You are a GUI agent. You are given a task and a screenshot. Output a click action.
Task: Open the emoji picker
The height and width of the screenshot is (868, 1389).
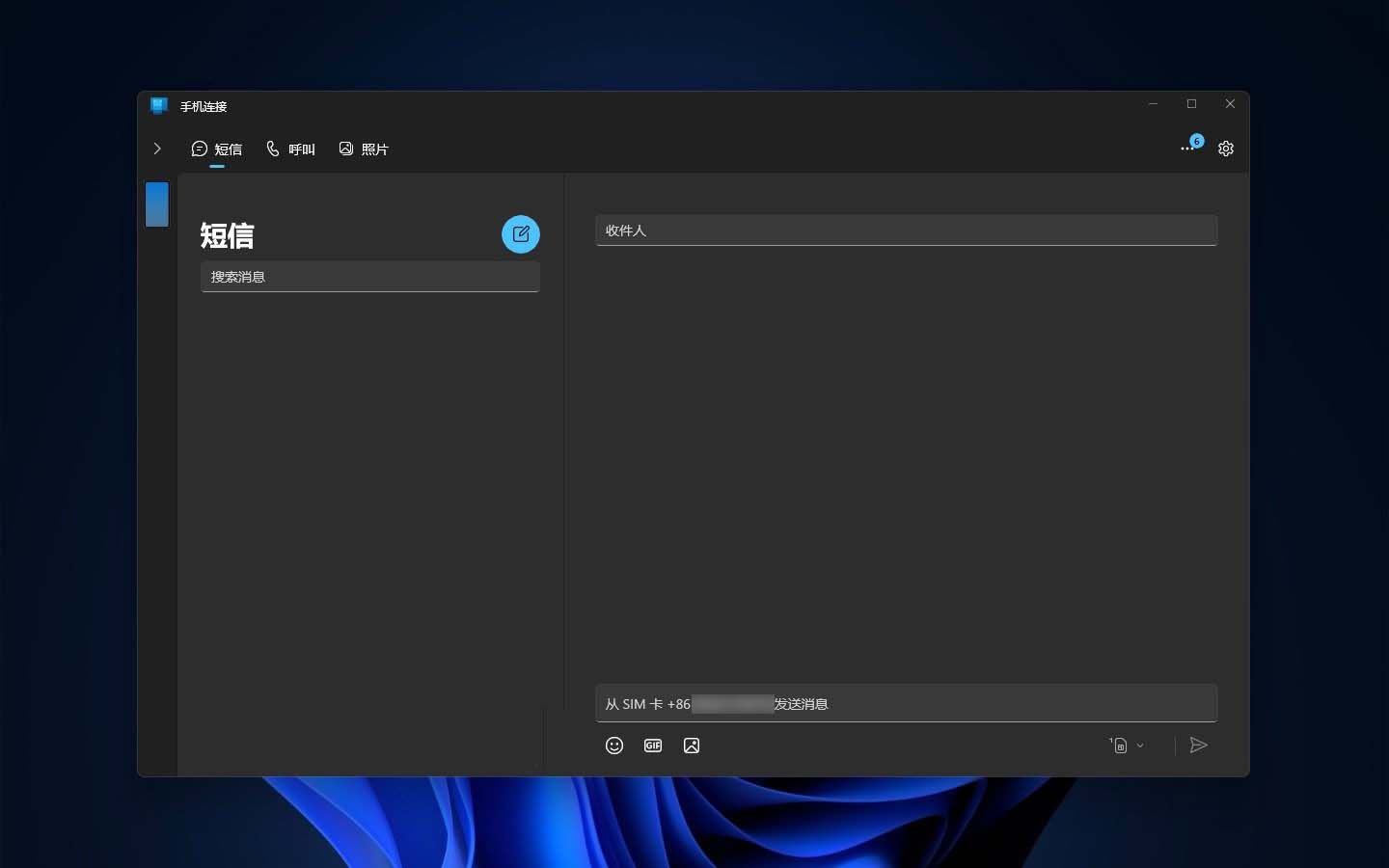614,746
